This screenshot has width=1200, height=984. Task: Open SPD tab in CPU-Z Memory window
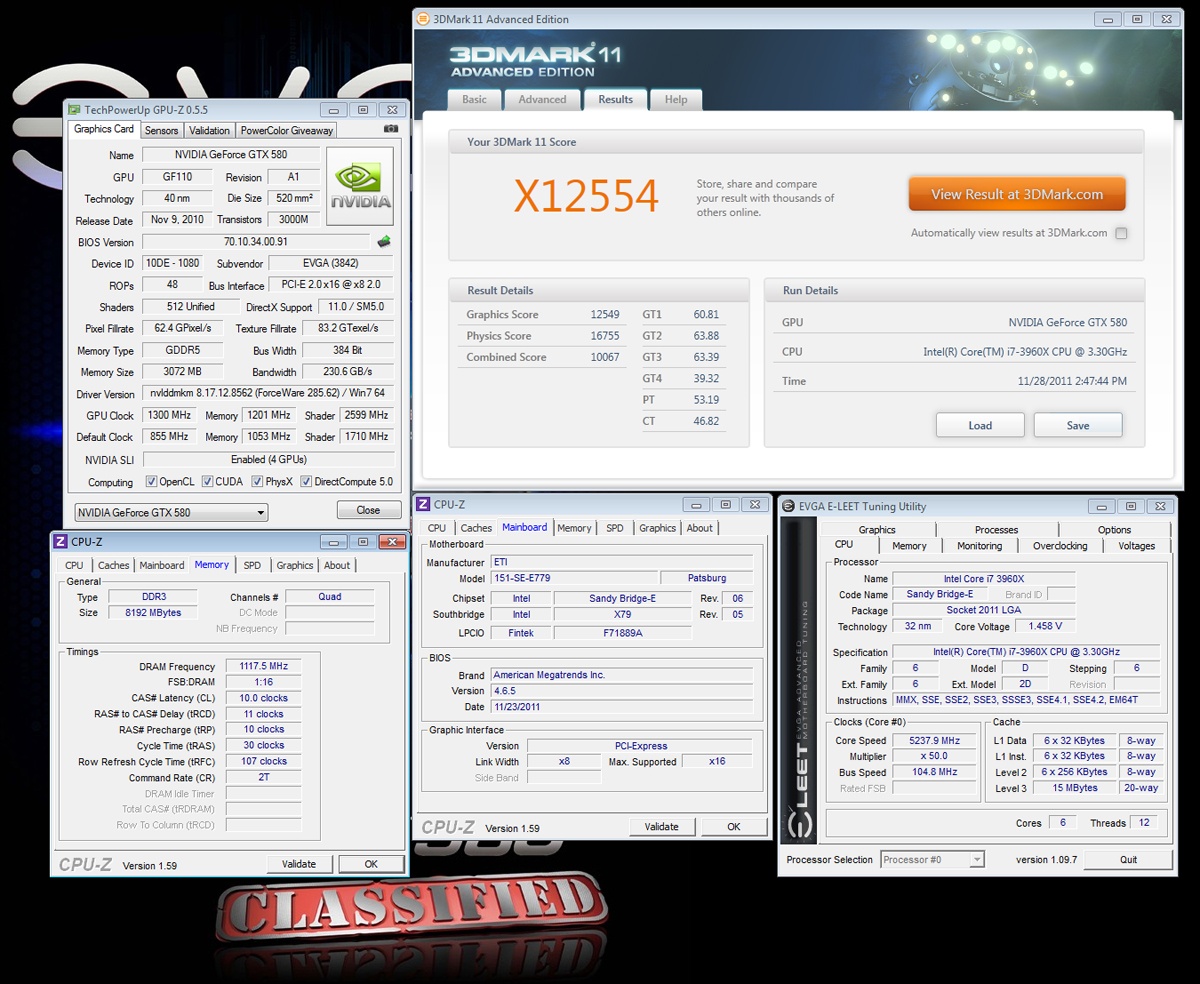coord(252,565)
